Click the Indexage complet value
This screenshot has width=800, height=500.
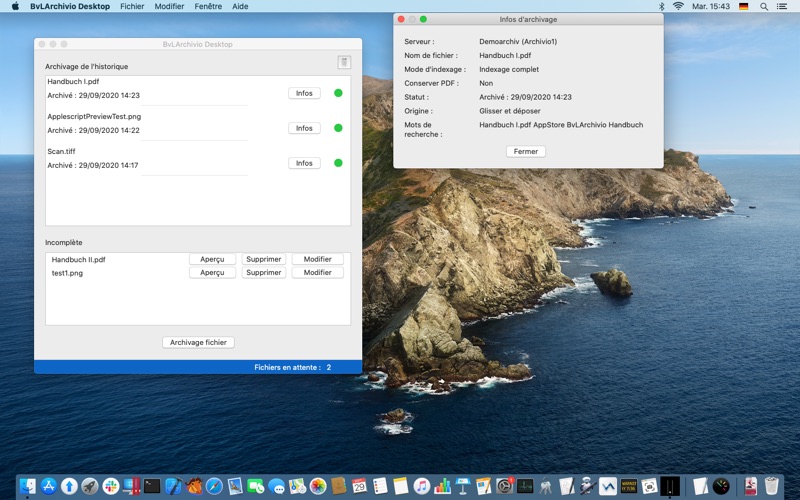pyautogui.click(x=509, y=69)
